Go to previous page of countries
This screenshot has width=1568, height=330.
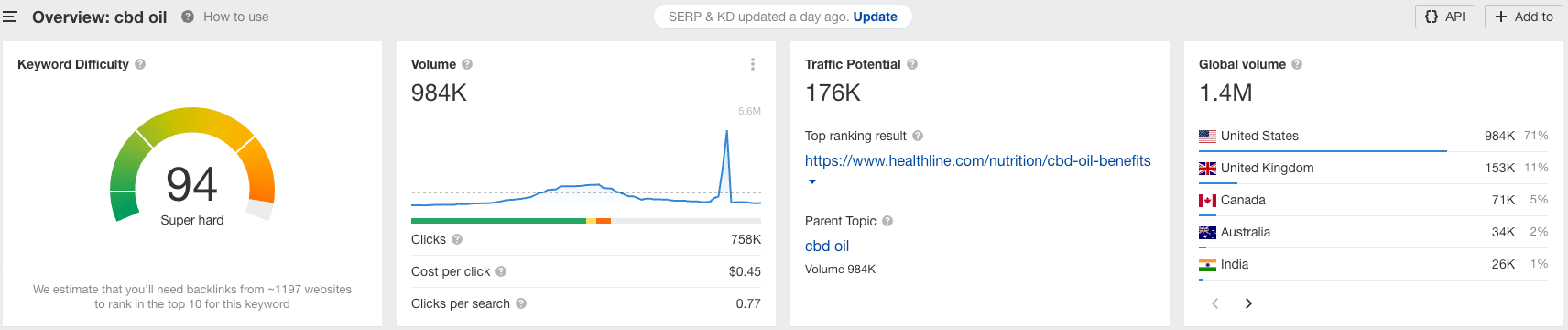click(x=1215, y=303)
